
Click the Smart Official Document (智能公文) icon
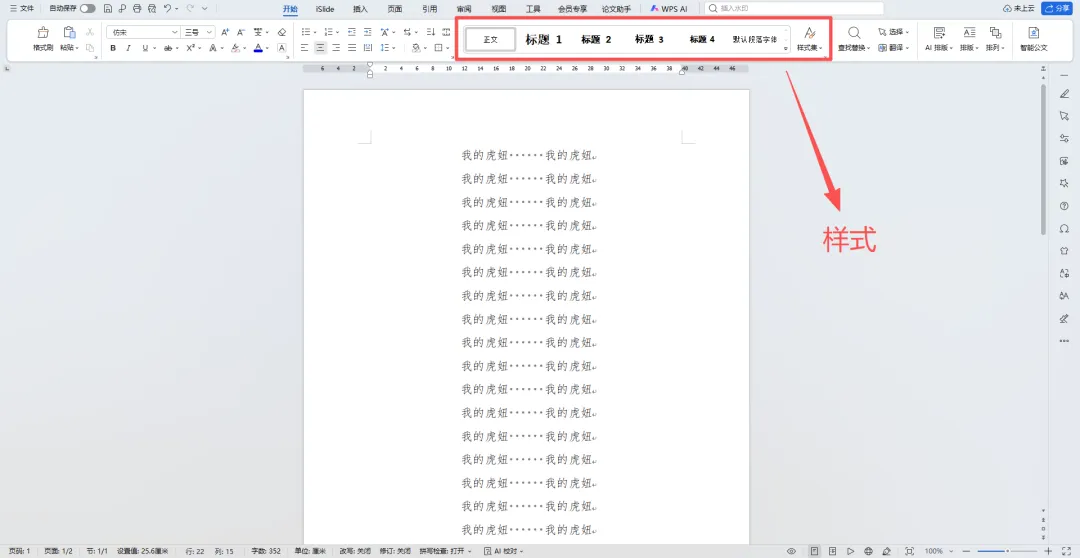1034,33
